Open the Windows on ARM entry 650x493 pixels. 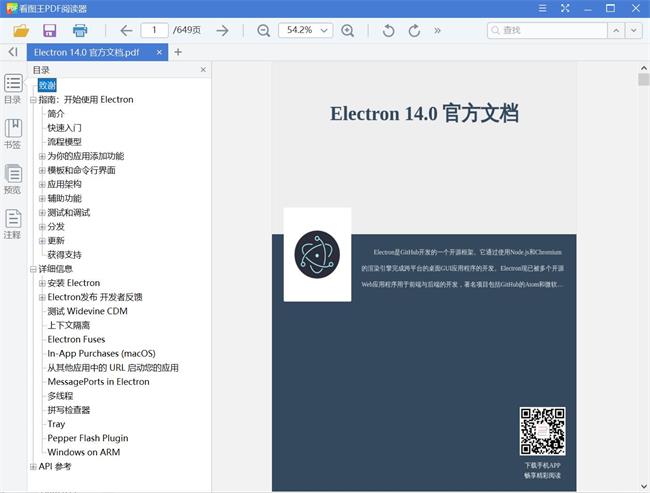84,452
